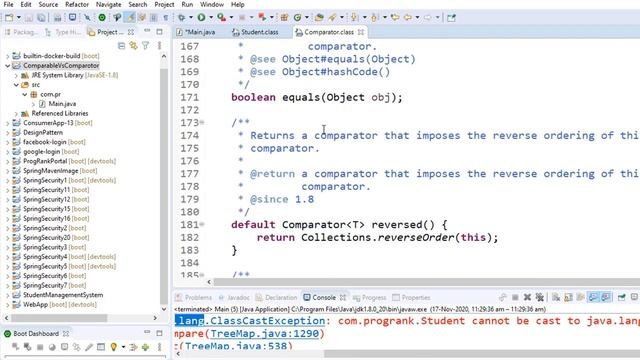The width and height of the screenshot is (640, 360).
Task: Toggle Link with Editor in Project Explorer
Action: [x=133, y=46]
